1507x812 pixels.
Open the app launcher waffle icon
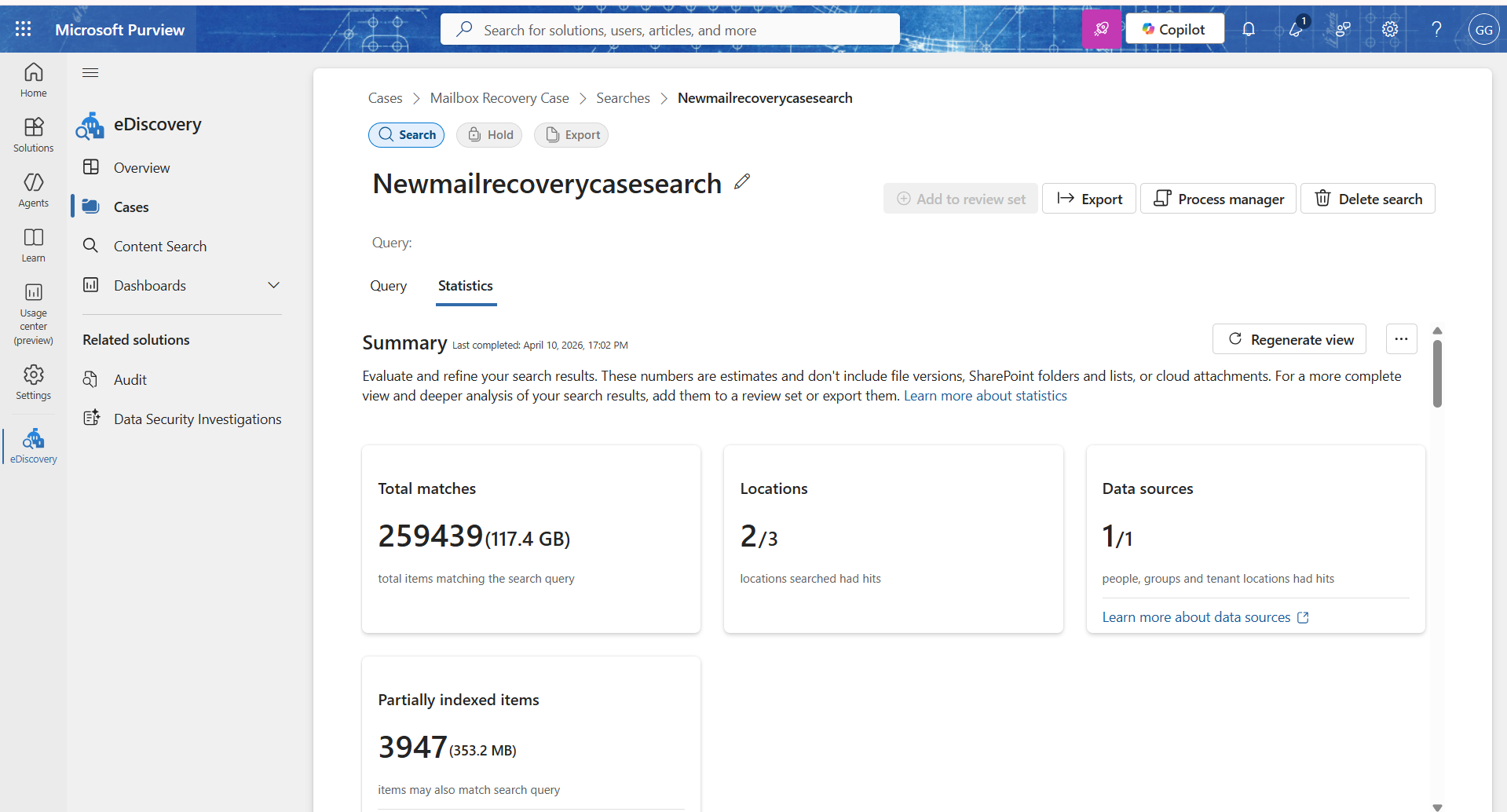pyautogui.click(x=24, y=29)
